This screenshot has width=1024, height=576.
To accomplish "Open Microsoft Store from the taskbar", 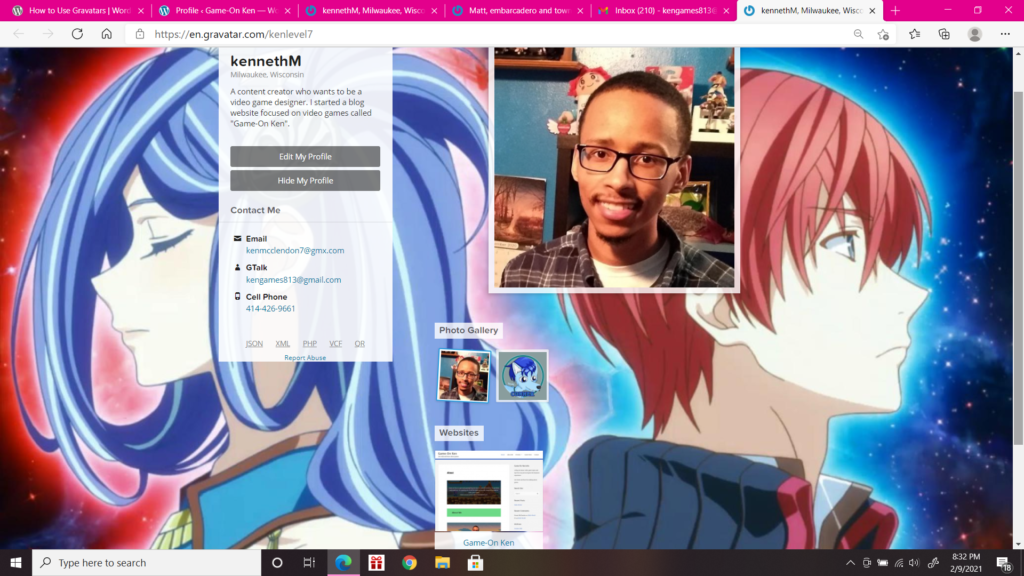I will [477, 563].
